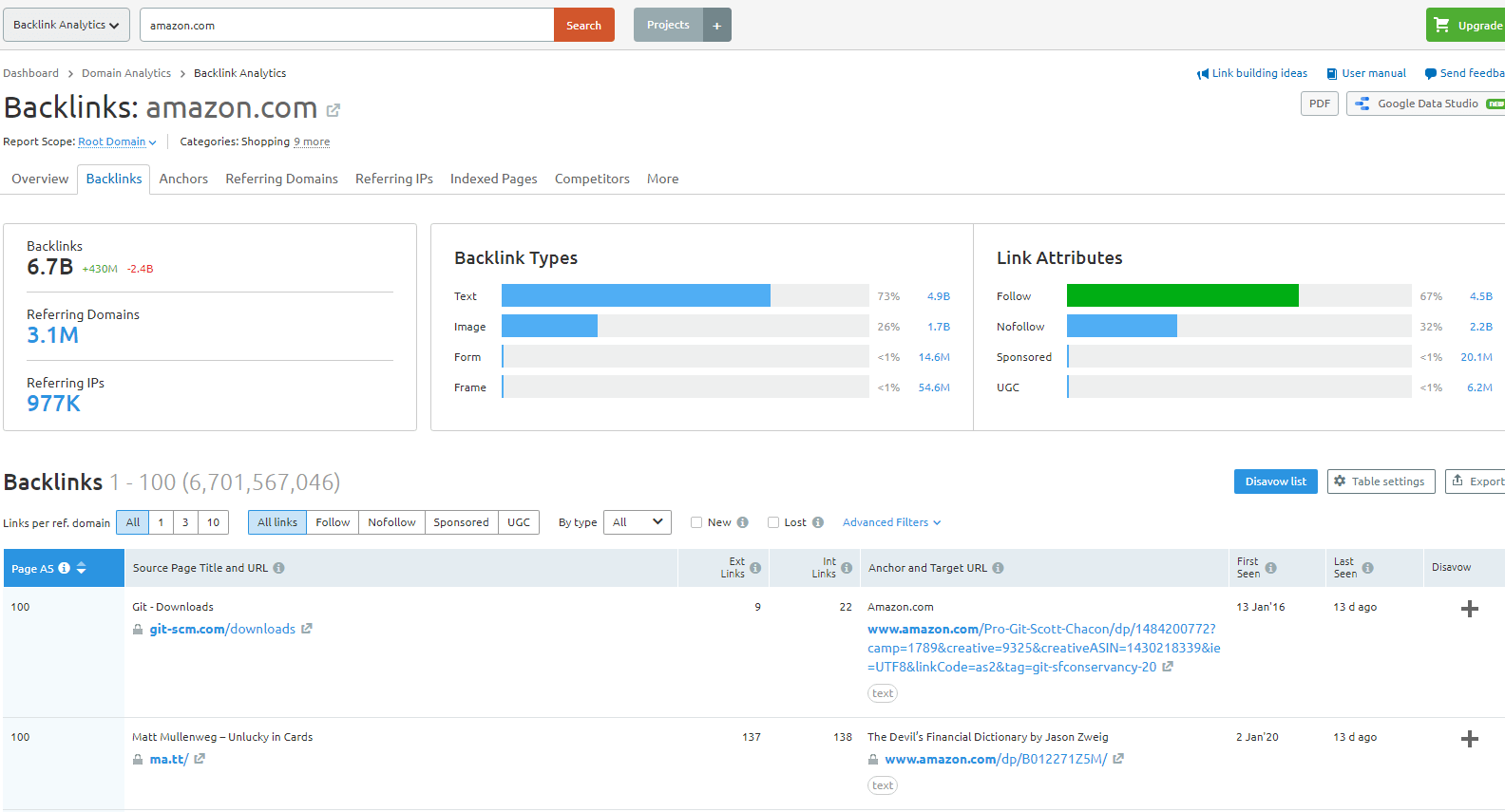Expand Advanced Filters
The image size is (1505, 812).
pyautogui.click(x=891, y=522)
